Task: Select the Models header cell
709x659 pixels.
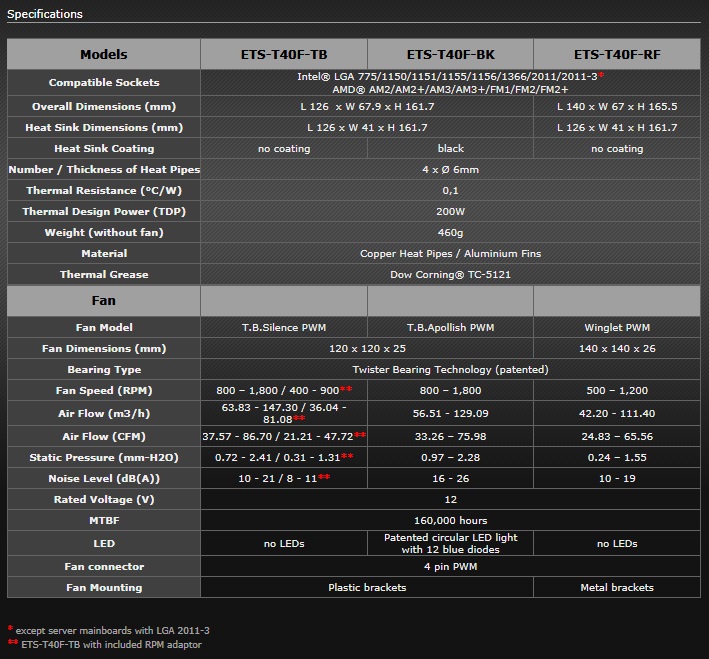Action: [x=104, y=54]
